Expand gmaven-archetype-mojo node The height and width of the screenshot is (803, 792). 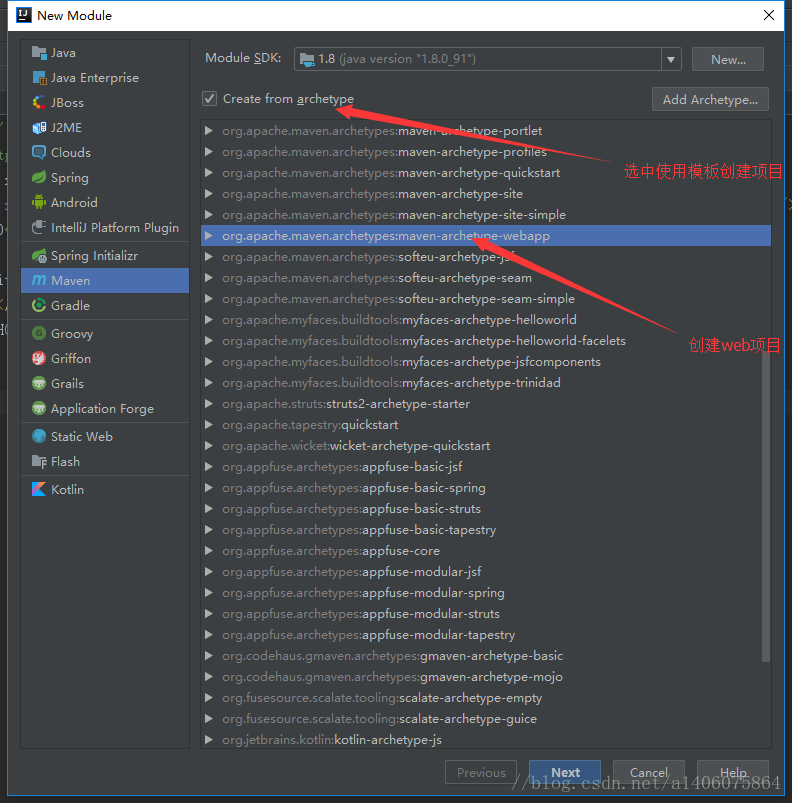(x=208, y=677)
